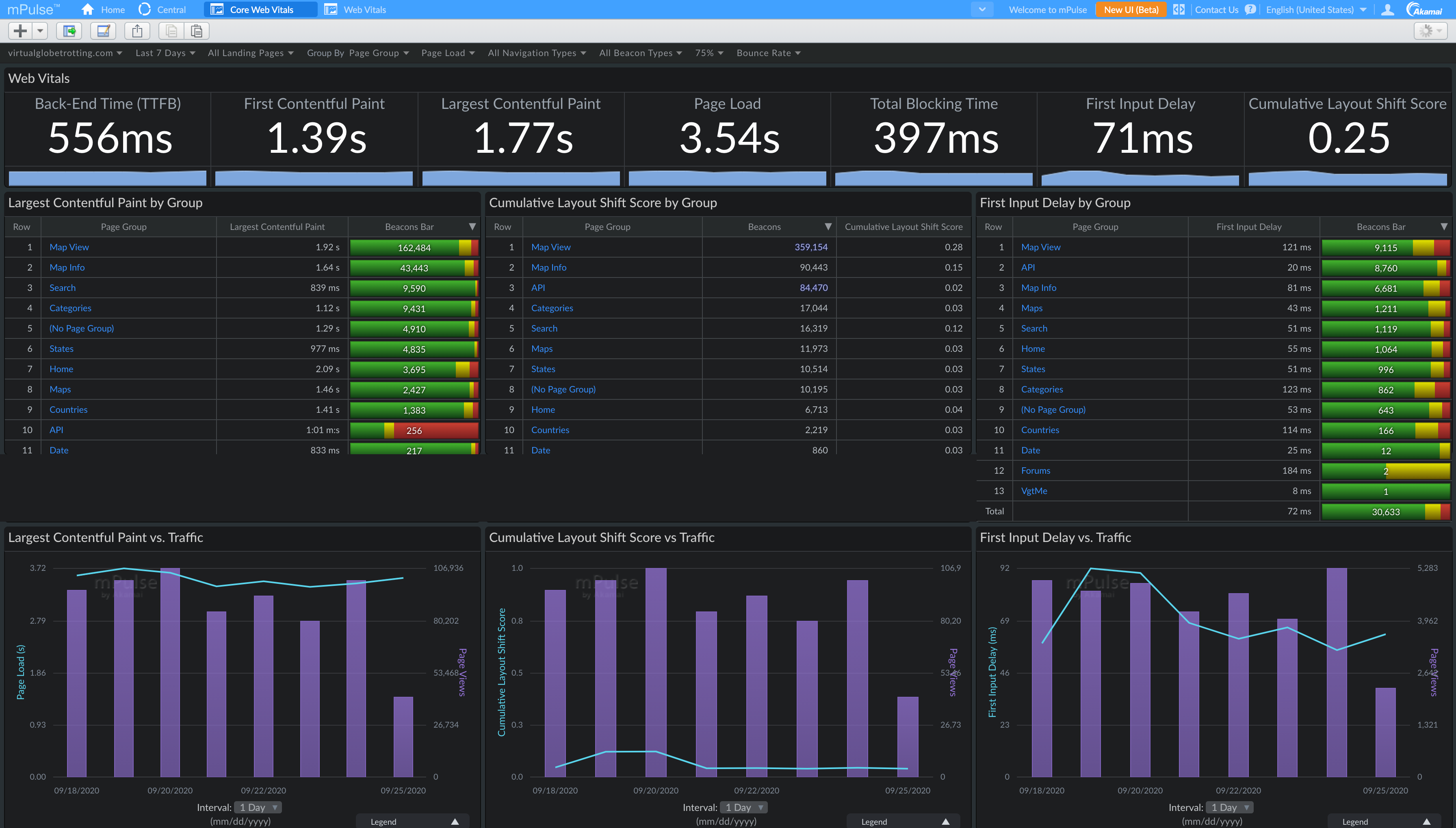Switch to the Central tab
Screen dimensions: 1456x828
162,10
